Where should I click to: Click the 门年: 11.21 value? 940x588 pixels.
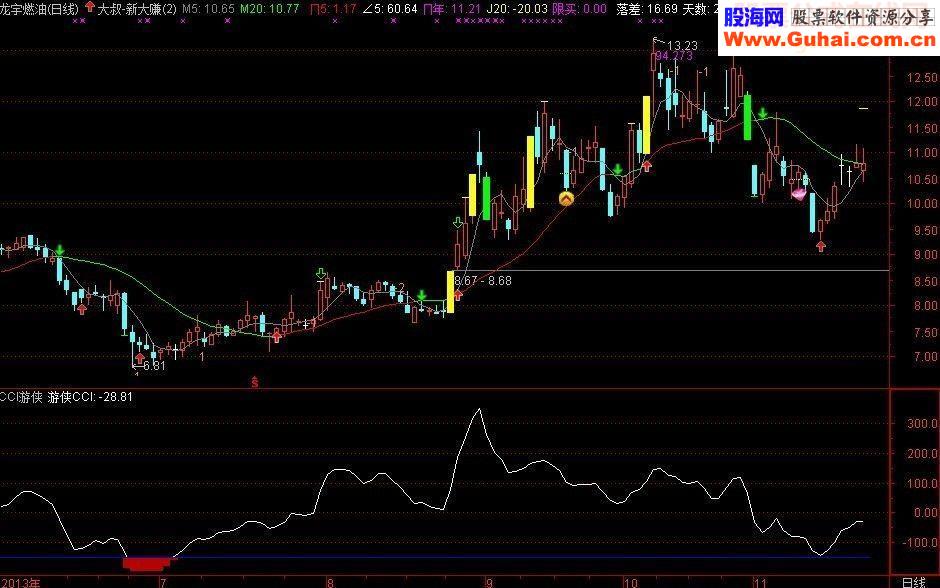click(452, 8)
